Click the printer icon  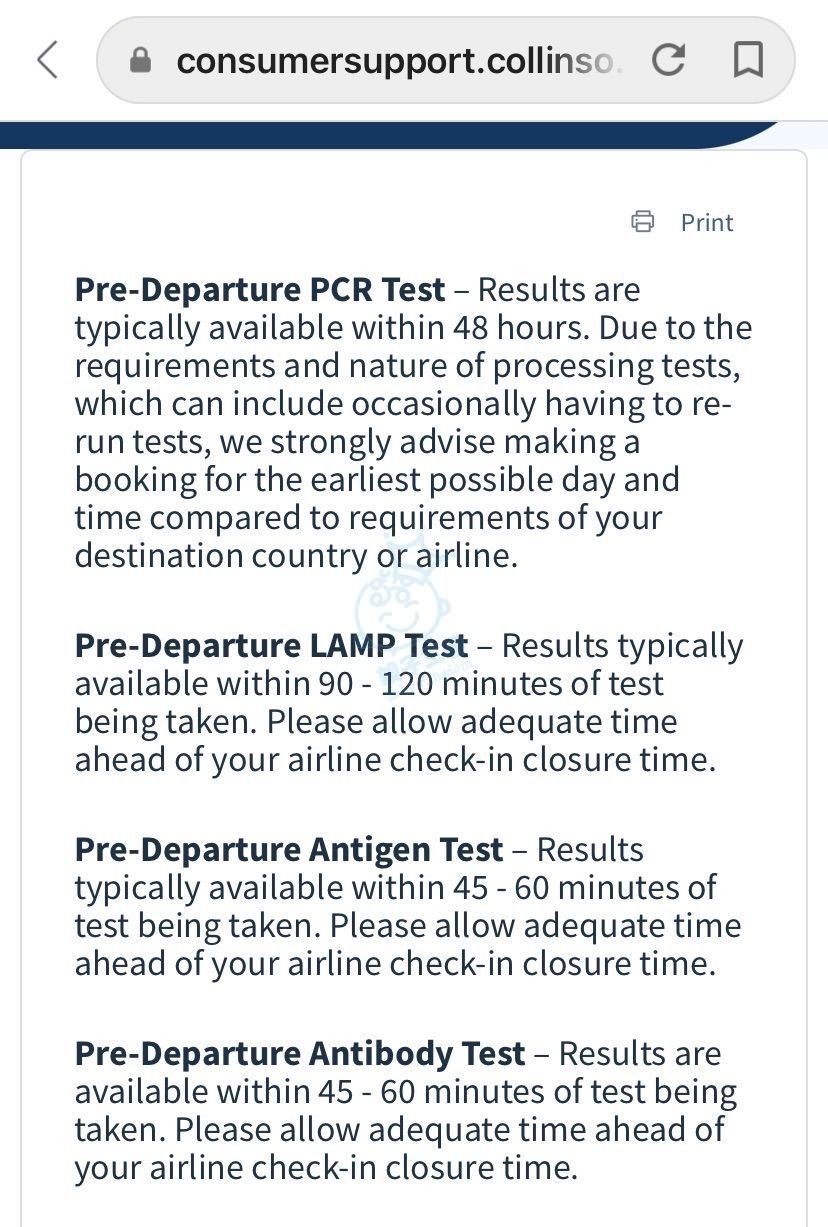(643, 222)
